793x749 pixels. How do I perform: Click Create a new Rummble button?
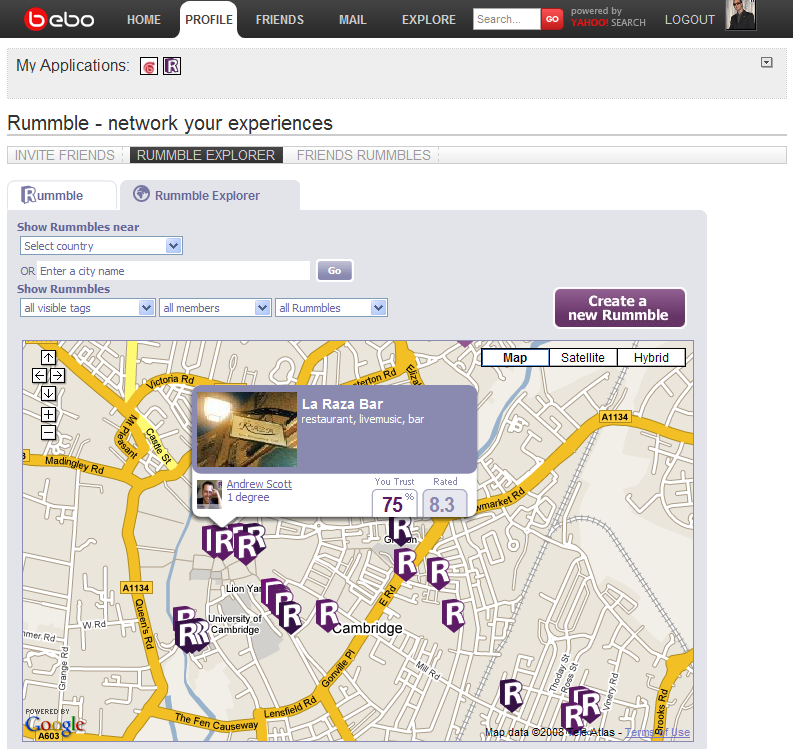[x=620, y=308]
